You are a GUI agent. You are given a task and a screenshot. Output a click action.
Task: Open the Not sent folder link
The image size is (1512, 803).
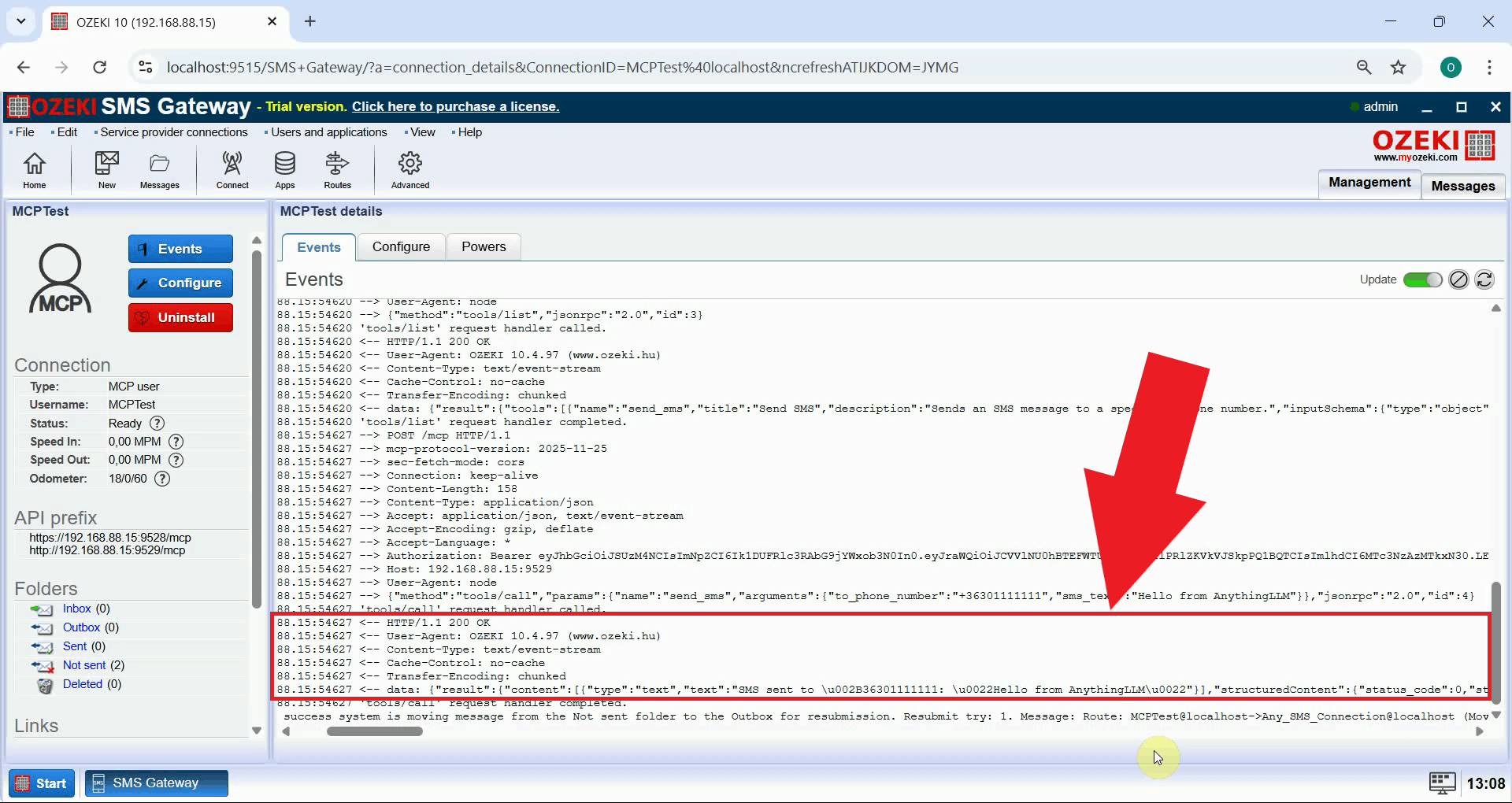pos(84,665)
